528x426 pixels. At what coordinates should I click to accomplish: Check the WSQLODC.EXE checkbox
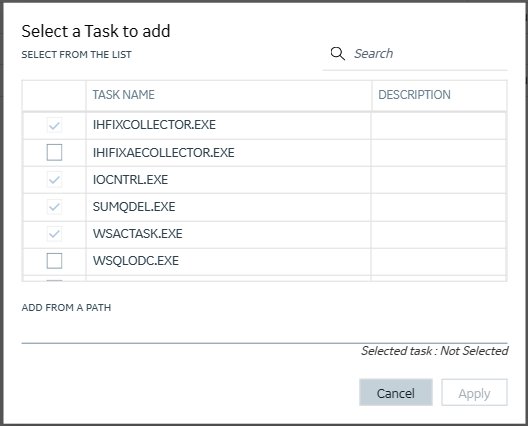point(54,261)
